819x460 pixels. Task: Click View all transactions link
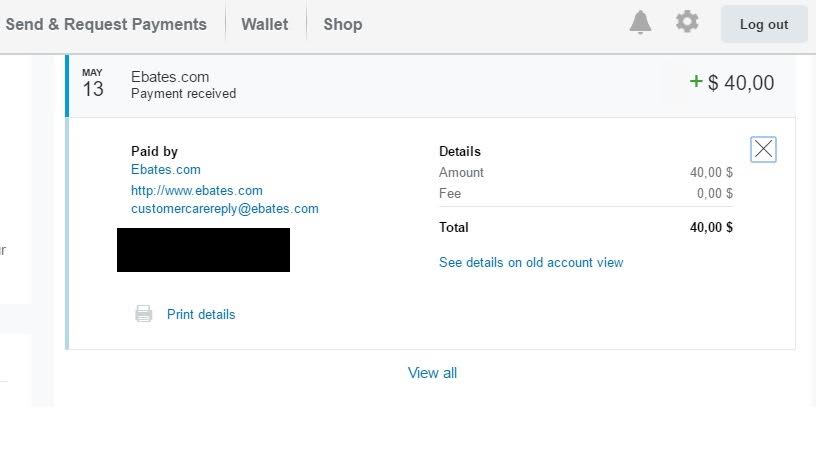click(432, 373)
